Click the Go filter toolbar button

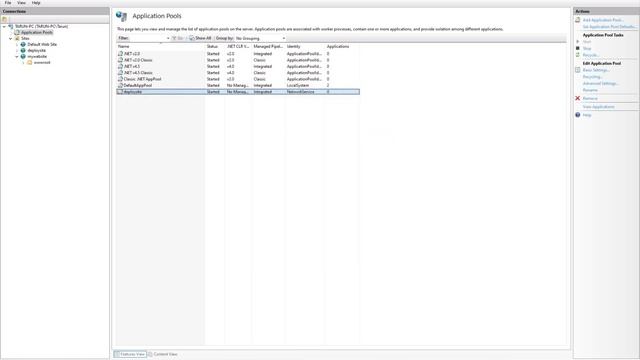[x=178, y=38]
